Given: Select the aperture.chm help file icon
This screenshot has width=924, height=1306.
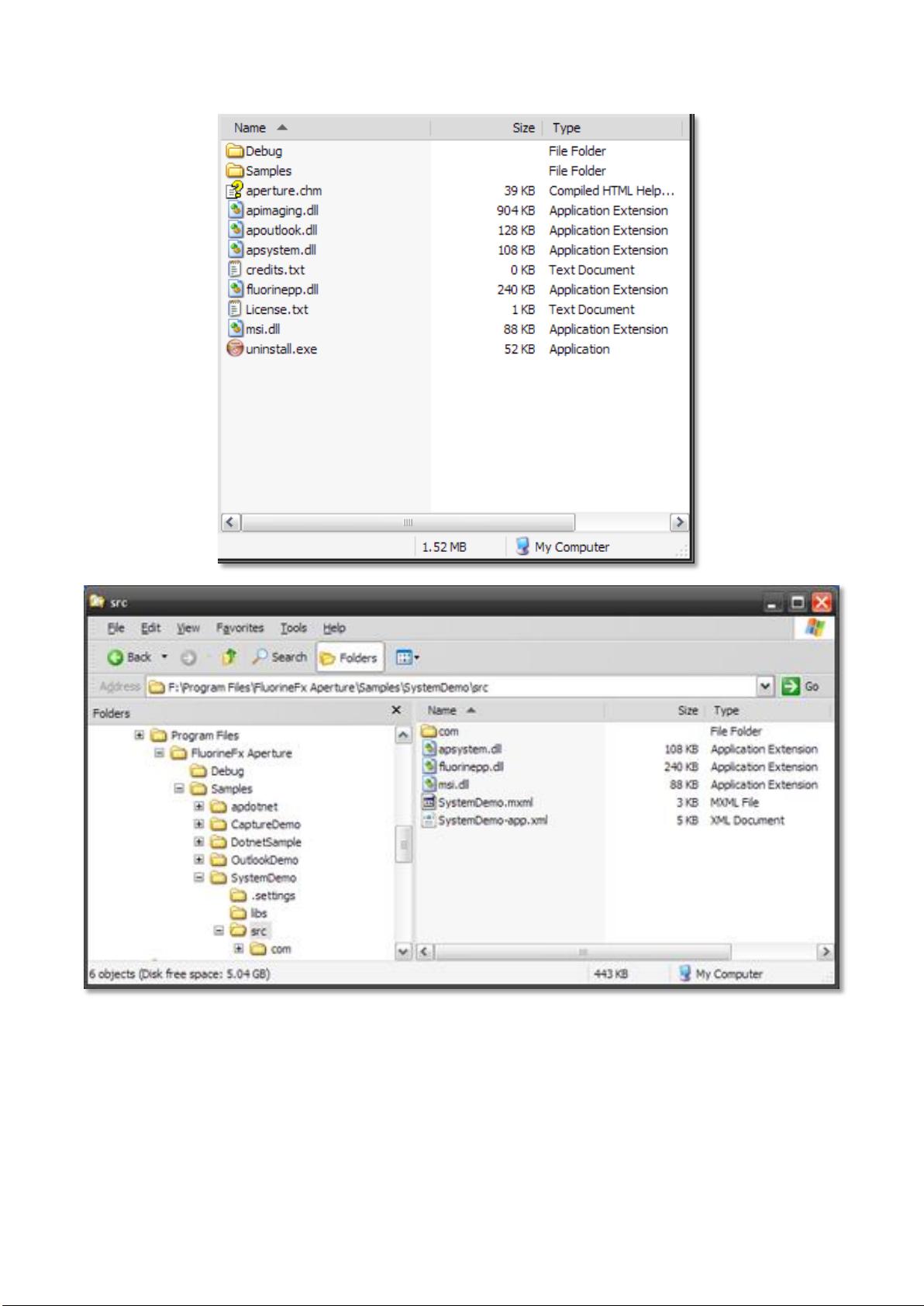Looking at the screenshot, I should (x=235, y=191).
